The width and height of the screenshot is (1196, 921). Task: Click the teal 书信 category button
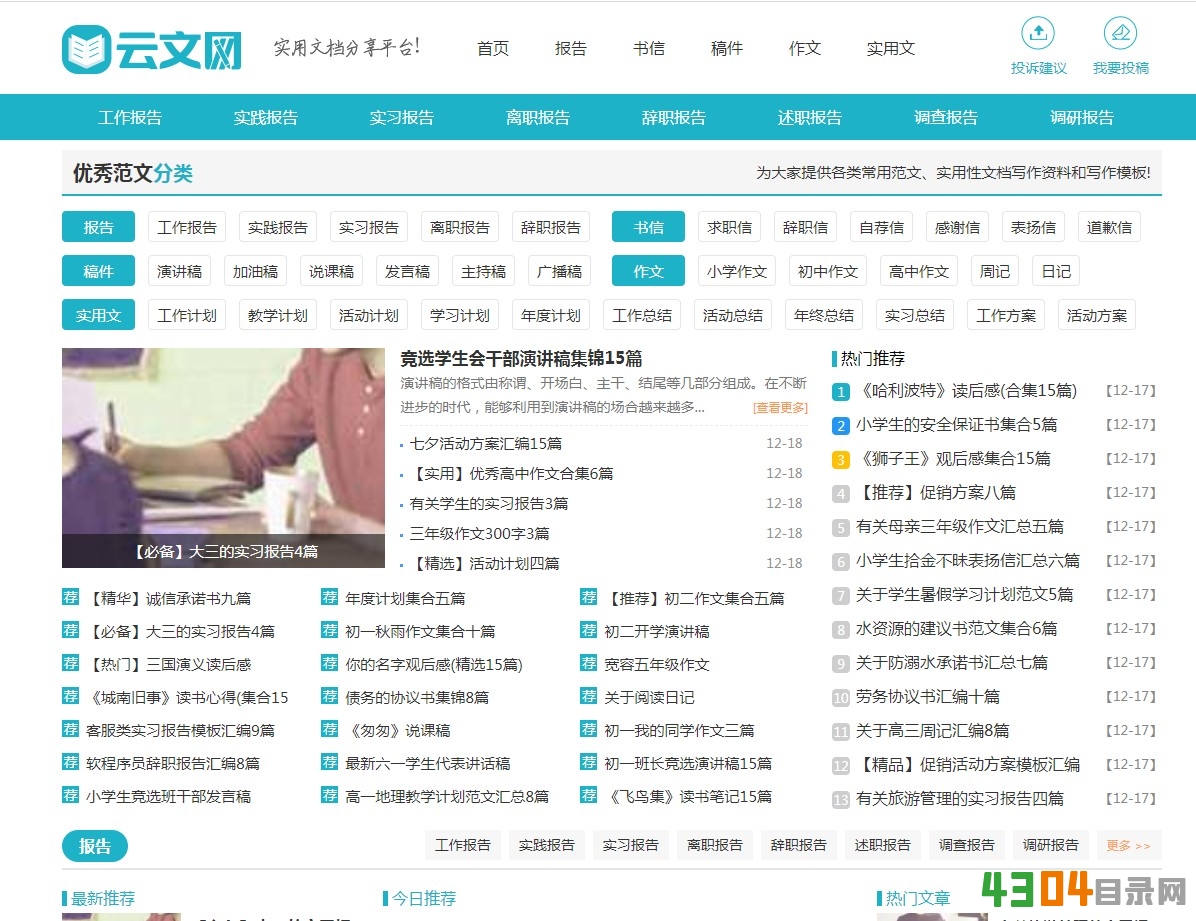click(648, 227)
